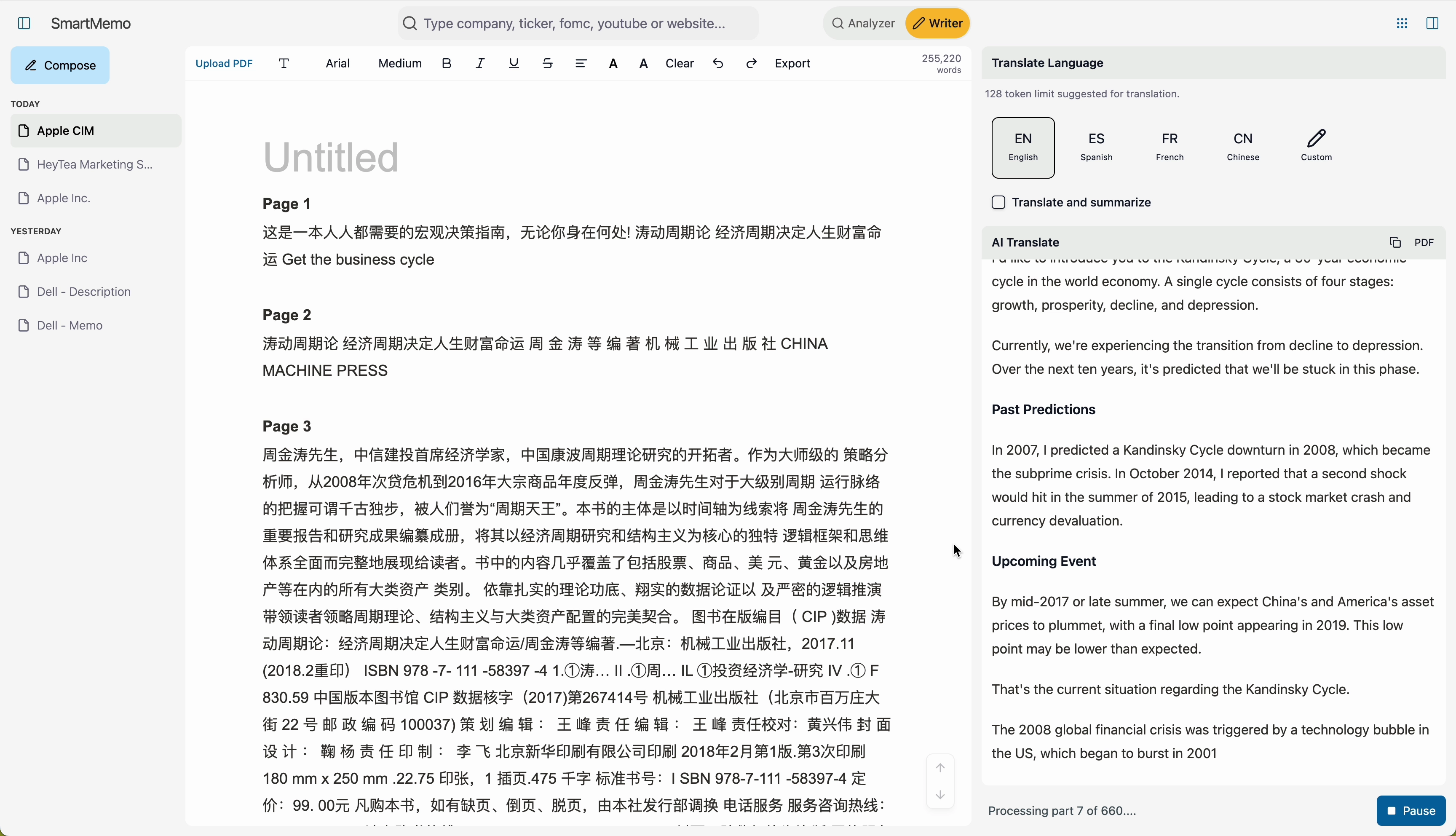
Task: Open the apps grid icon
Action: point(1402,24)
